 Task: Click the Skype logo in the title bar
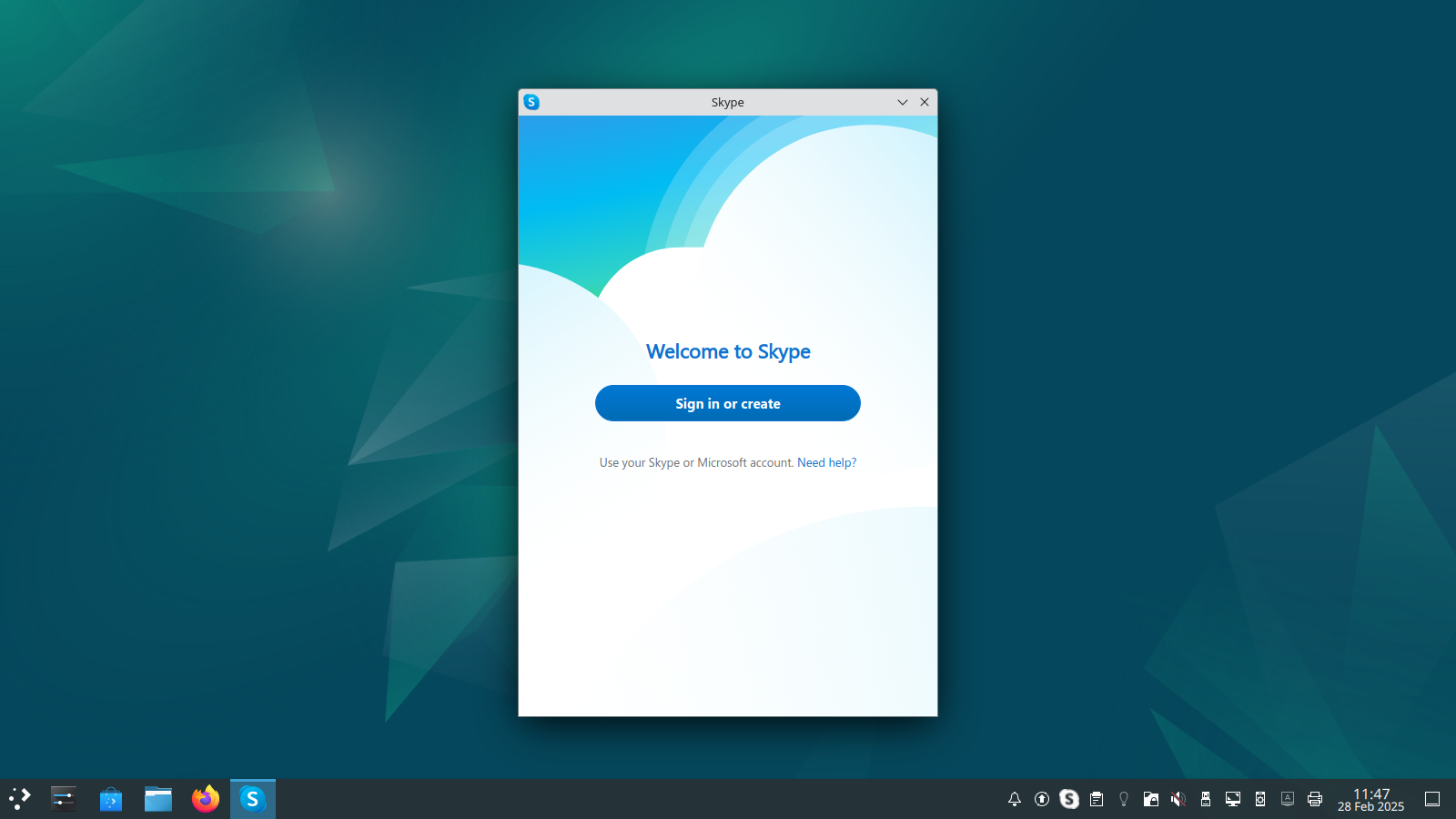pos(531,102)
